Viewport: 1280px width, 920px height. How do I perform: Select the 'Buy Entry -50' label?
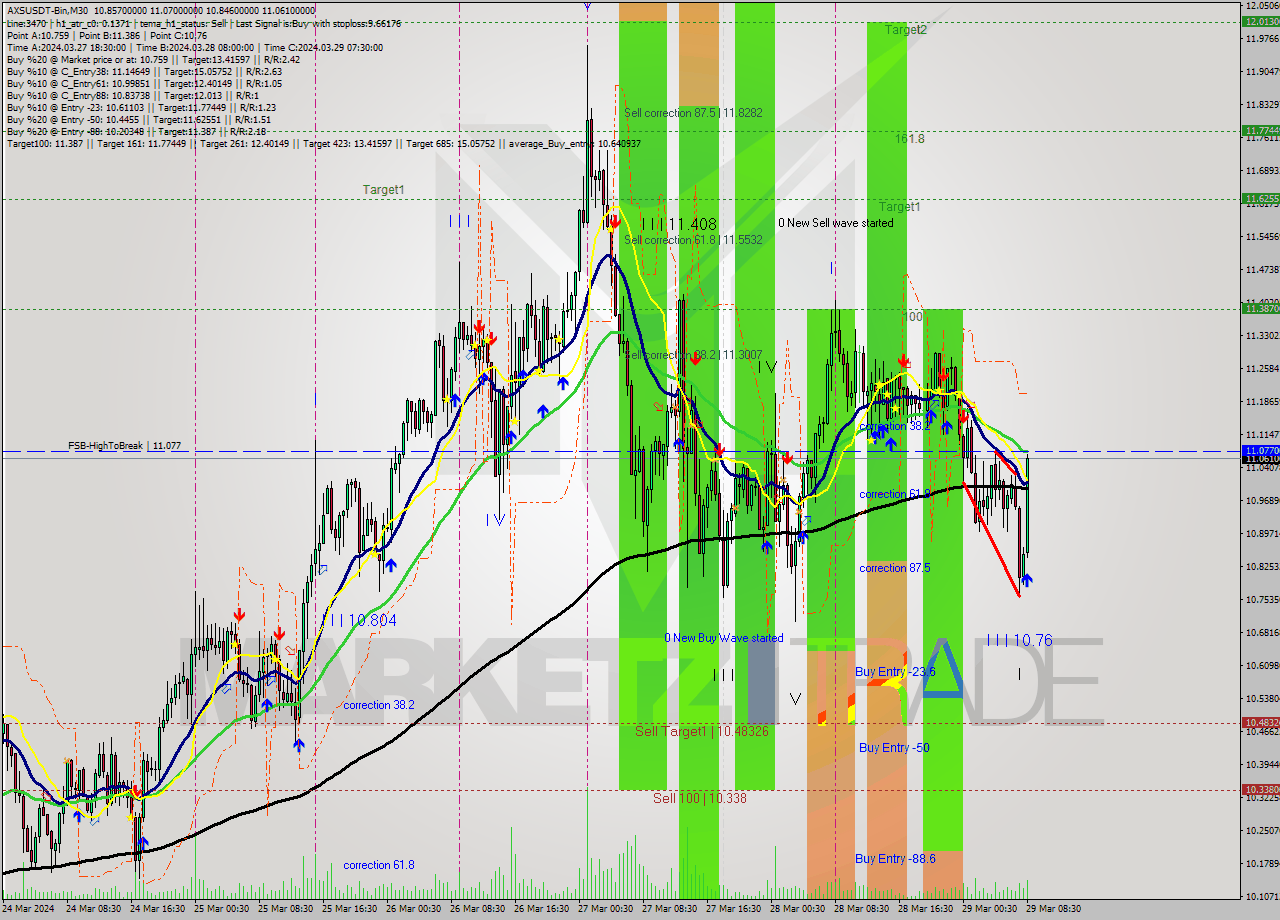[894, 747]
